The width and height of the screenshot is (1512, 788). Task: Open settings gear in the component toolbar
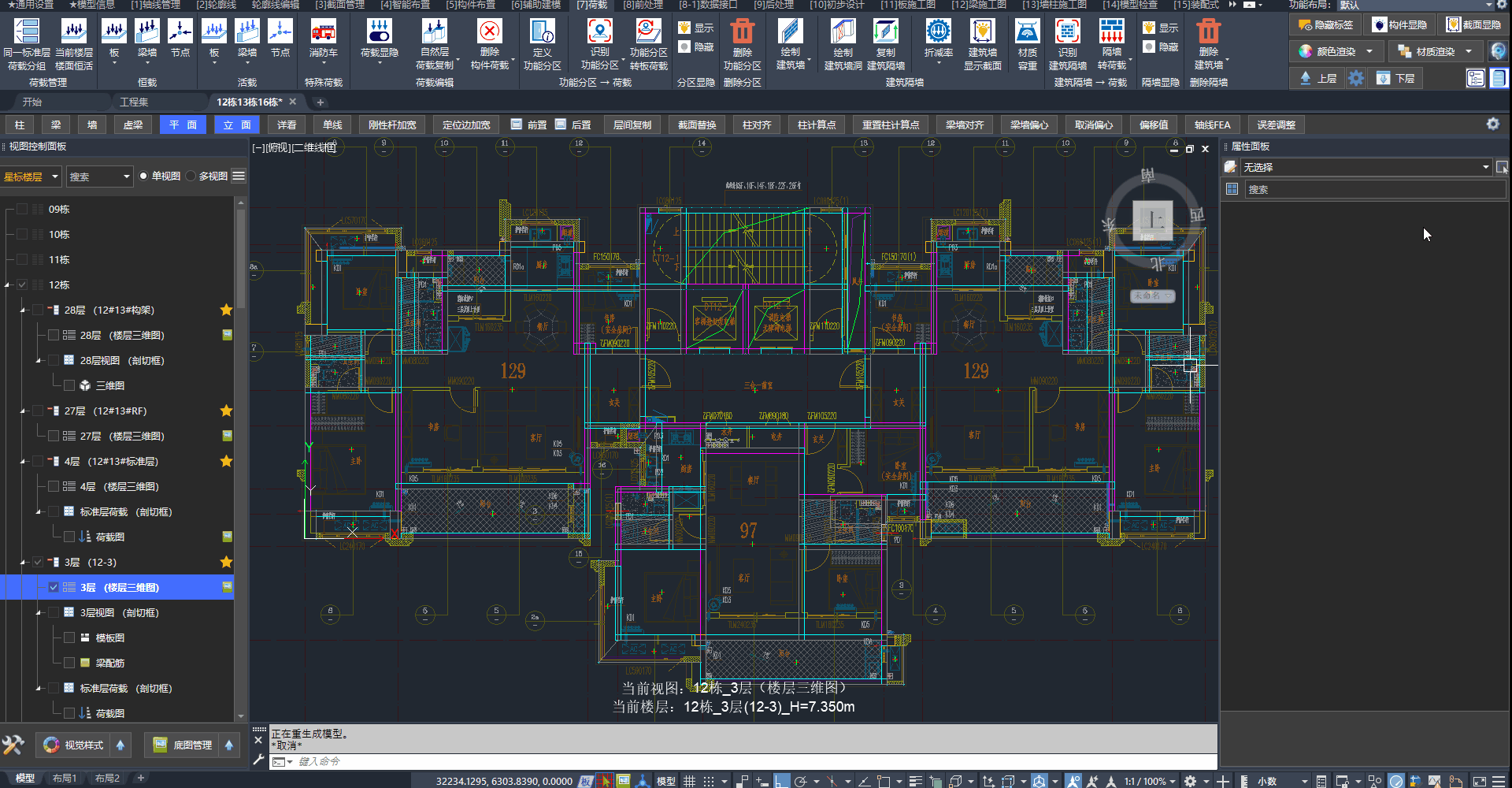1492,125
